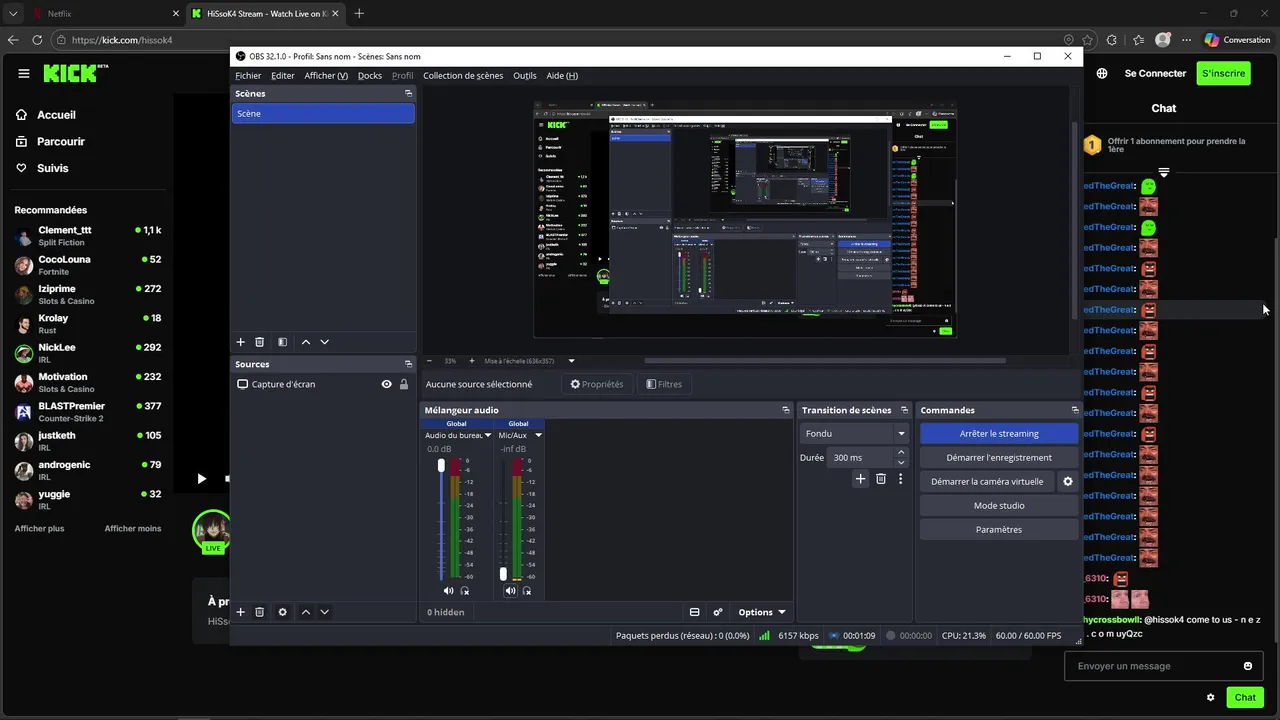
Task: Click S'inscrire button on Kick
Action: point(1224,73)
